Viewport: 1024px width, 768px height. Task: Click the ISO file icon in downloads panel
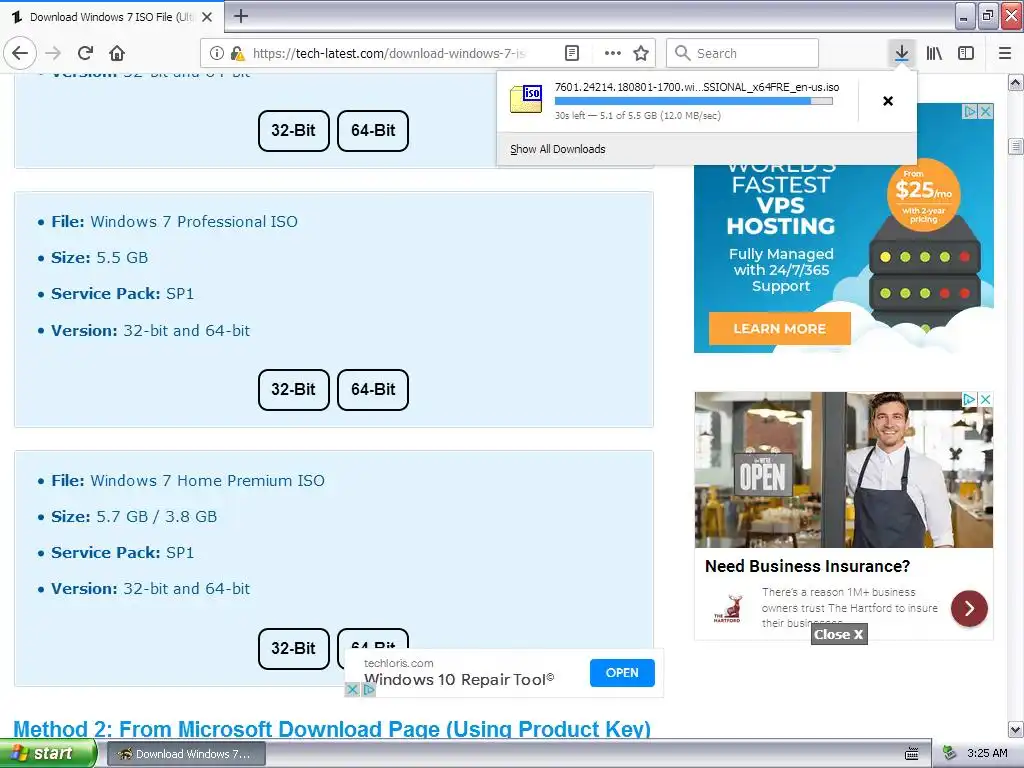pyautogui.click(x=526, y=99)
